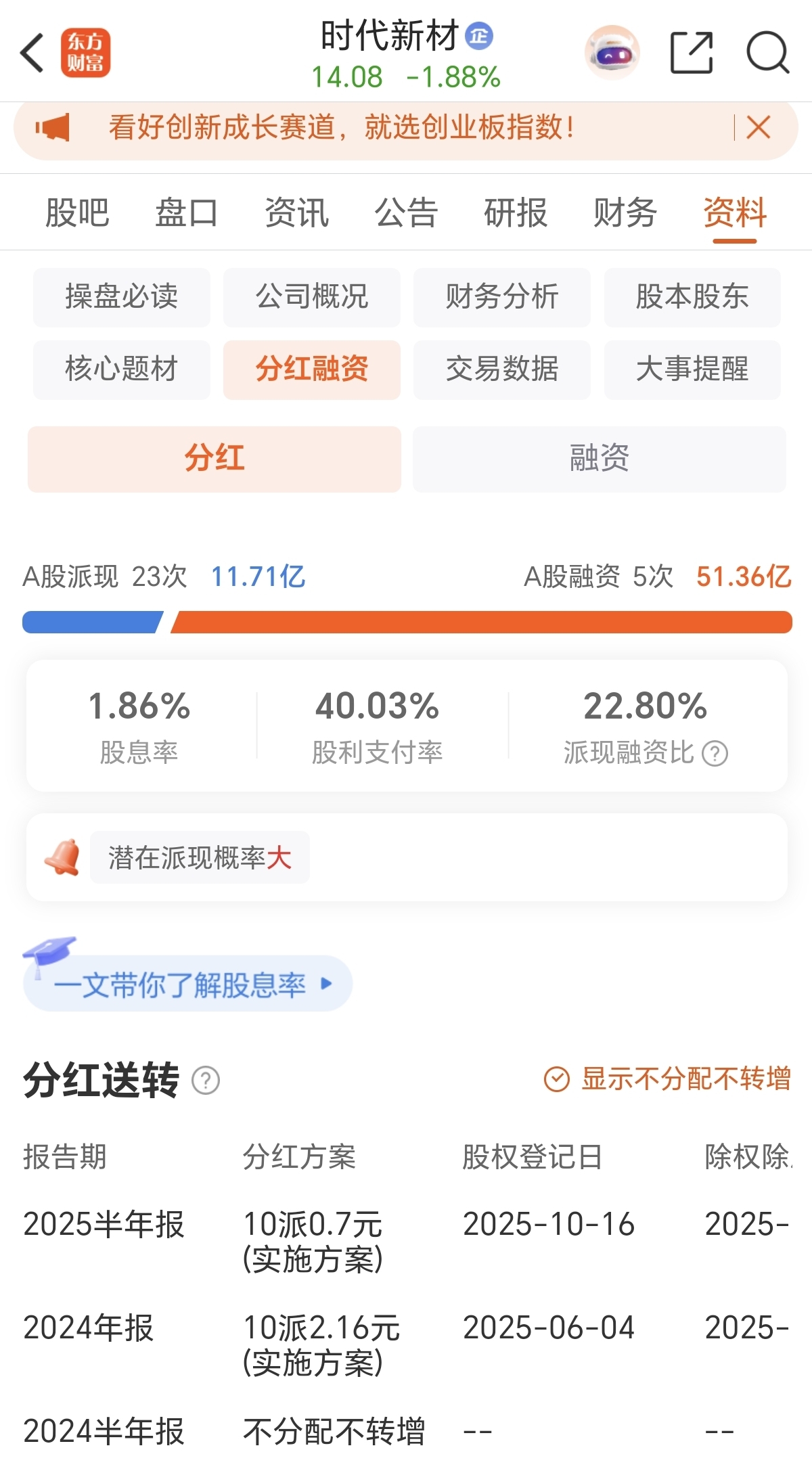Select the 分红 section toggle
The height and width of the screenshot is (1471, 812).
tap(214, 459)
